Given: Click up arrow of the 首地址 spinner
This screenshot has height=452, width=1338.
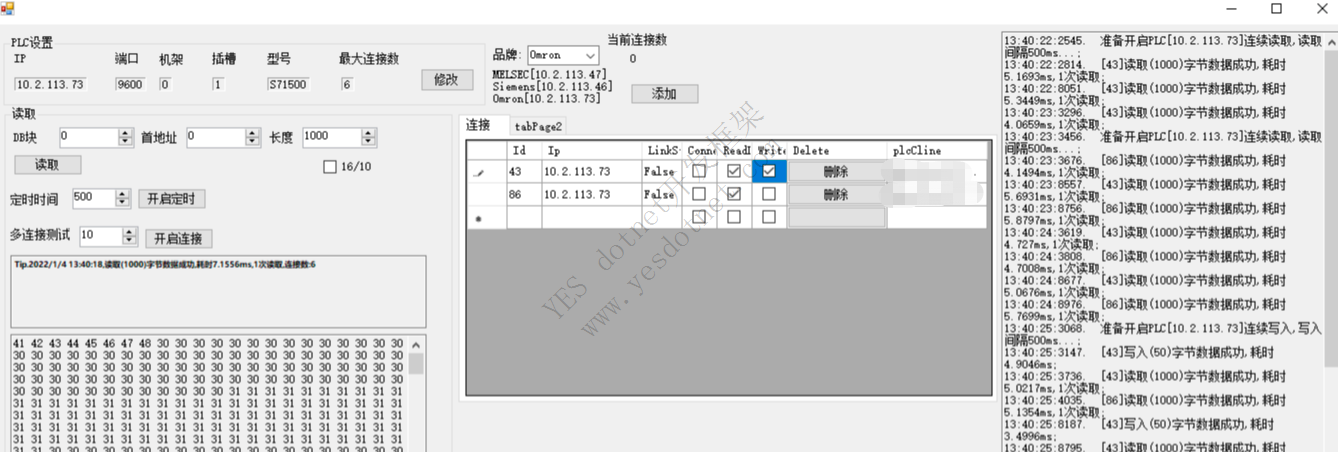Looking at the screenshot, I should pos(252,133).
